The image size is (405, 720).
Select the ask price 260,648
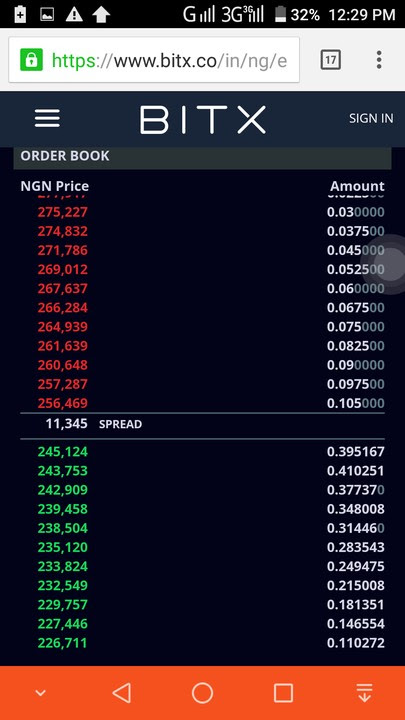point(62,365)
